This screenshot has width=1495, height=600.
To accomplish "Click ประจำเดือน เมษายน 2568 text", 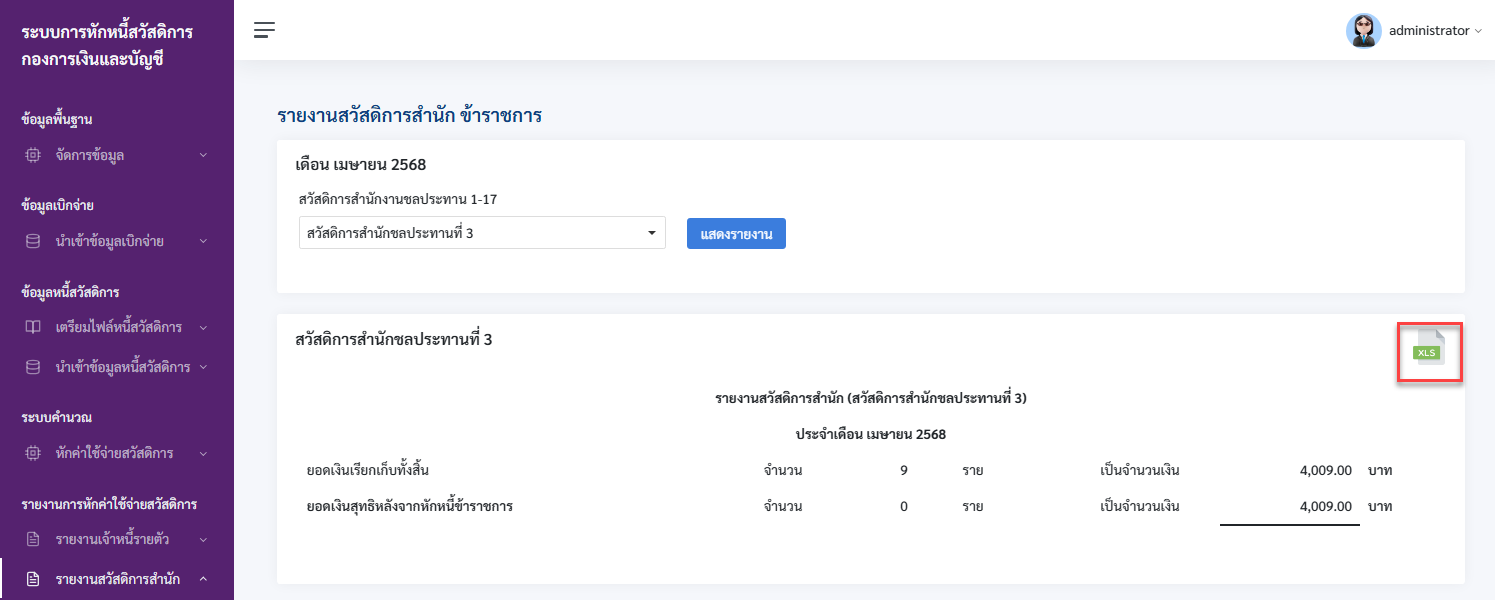I will [871, 434].
